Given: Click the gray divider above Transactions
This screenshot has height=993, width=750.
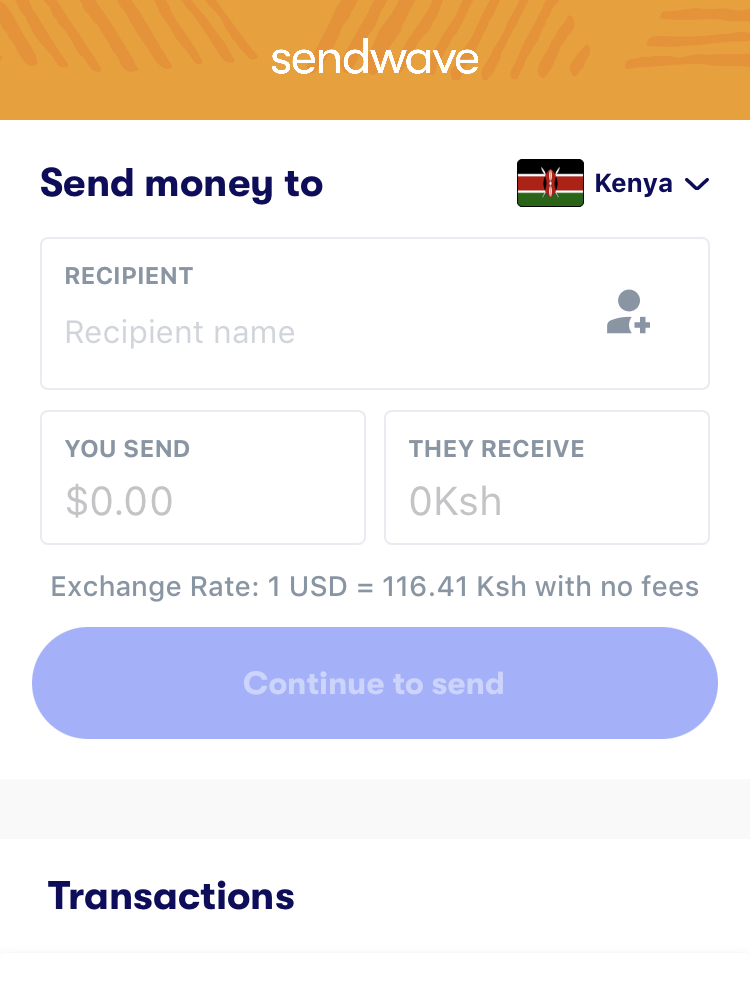Looking at the screenshot, I should pyautogui.click(x=375, y=808).
